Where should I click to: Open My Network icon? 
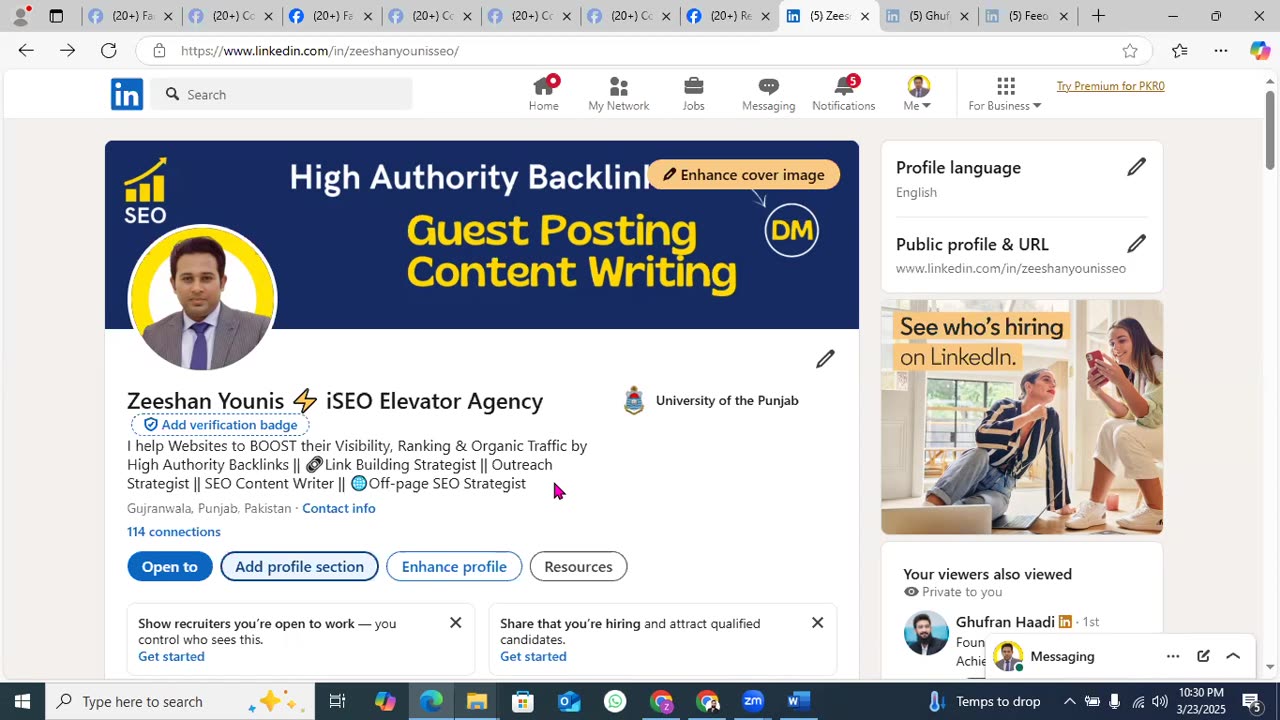(x=618, y=94)
